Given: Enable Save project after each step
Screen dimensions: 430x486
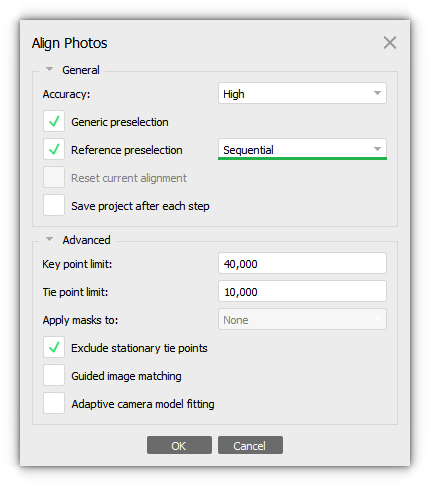Looking at the screenshot, I should click(54, 205).
